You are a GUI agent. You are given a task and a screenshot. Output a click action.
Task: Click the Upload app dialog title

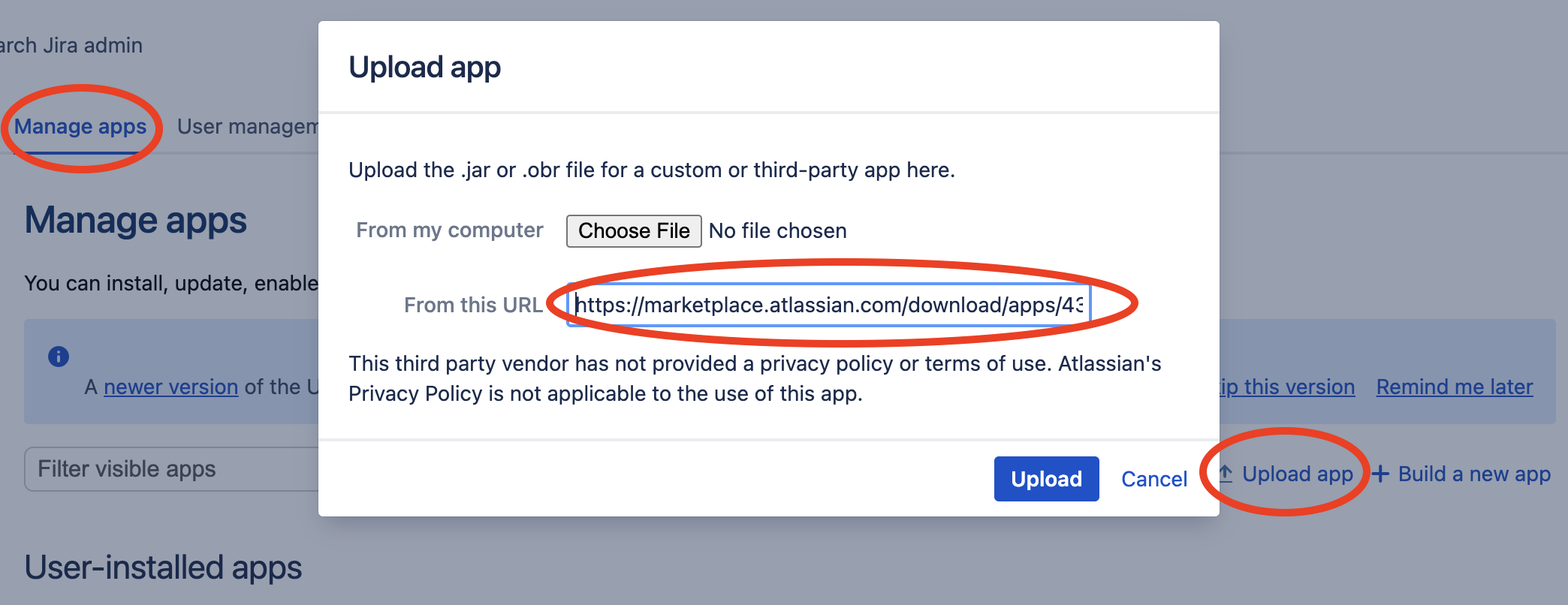click(424, 67)
